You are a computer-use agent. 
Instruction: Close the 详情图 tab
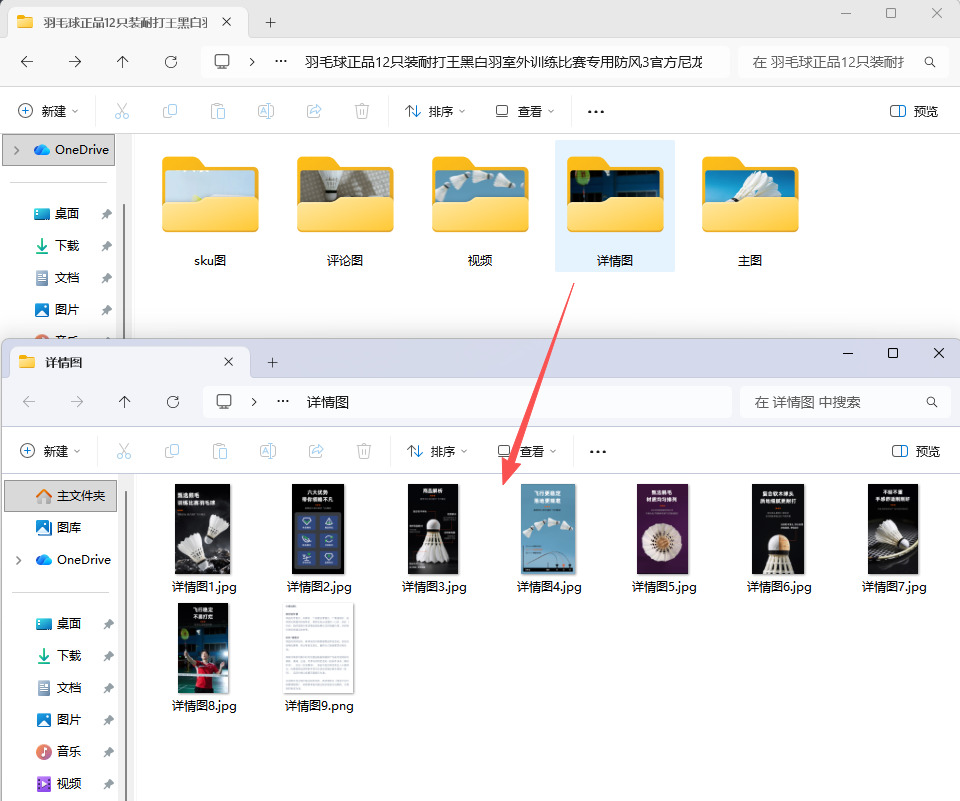228,362
